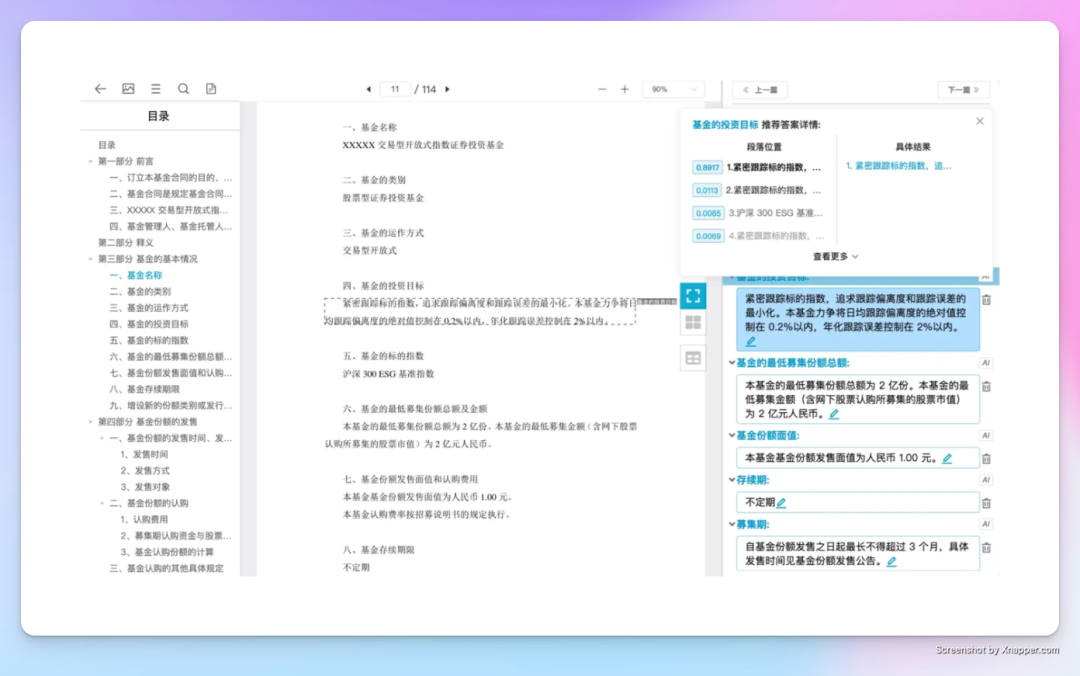Screen dimensions: 1080x676
Task: Edit the fund share face value answer
Action: 948,458
